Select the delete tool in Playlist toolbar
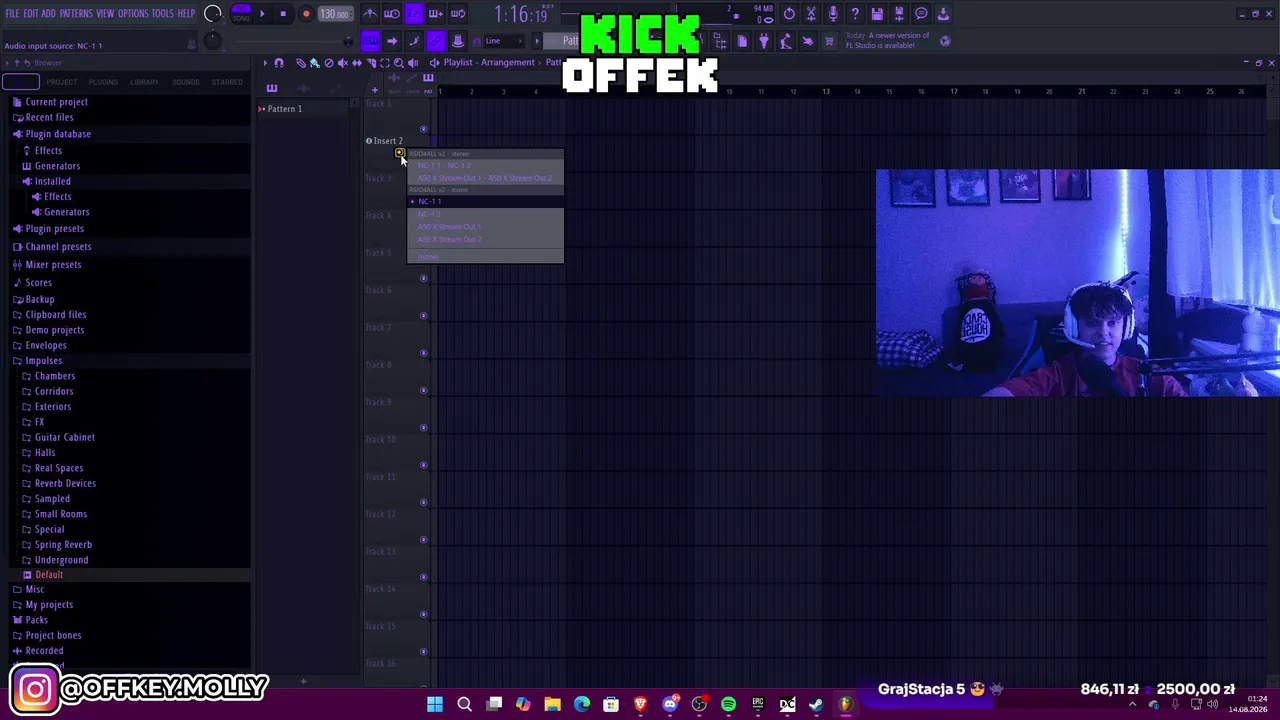The height and width of the screenshot is (720, 1280). tap(328, 63)
